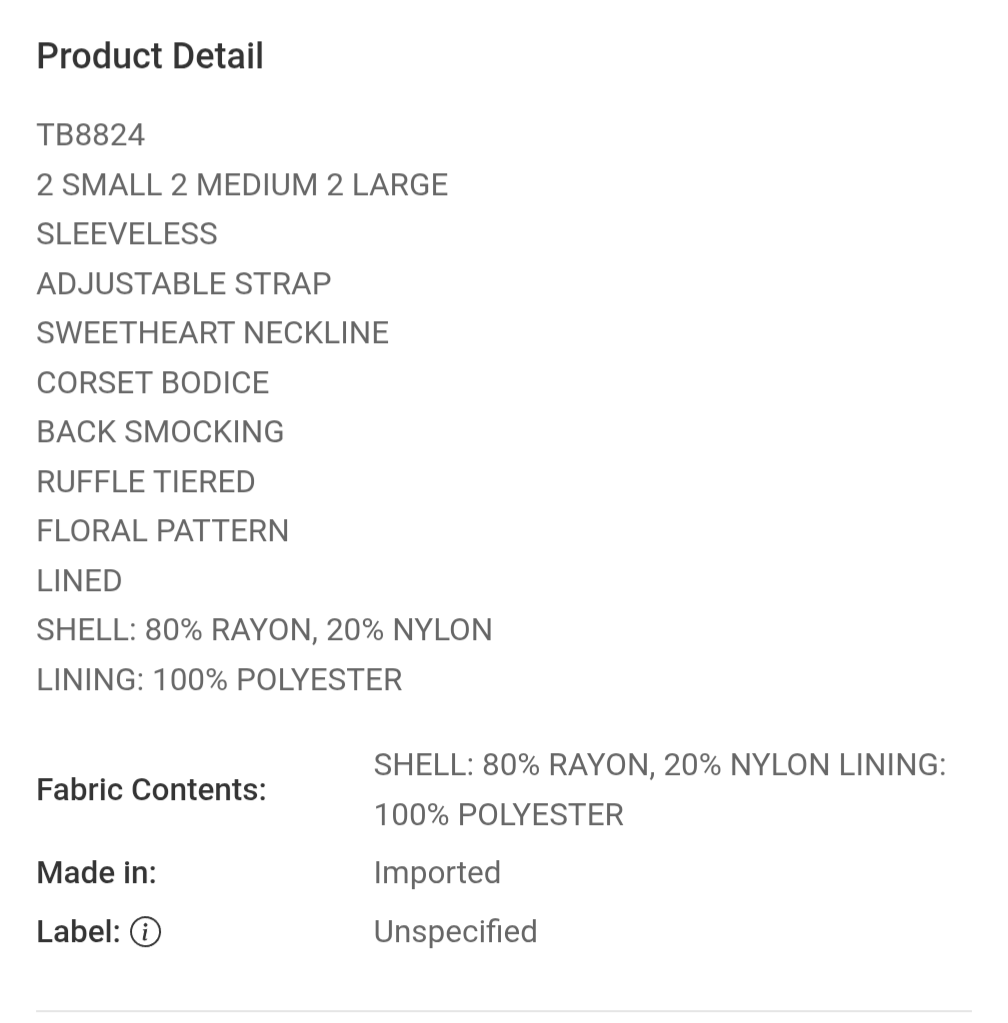Select the TB8824 style number text
The image size is (1008, 1023).
pyautogui.click(x=91, y=135)
